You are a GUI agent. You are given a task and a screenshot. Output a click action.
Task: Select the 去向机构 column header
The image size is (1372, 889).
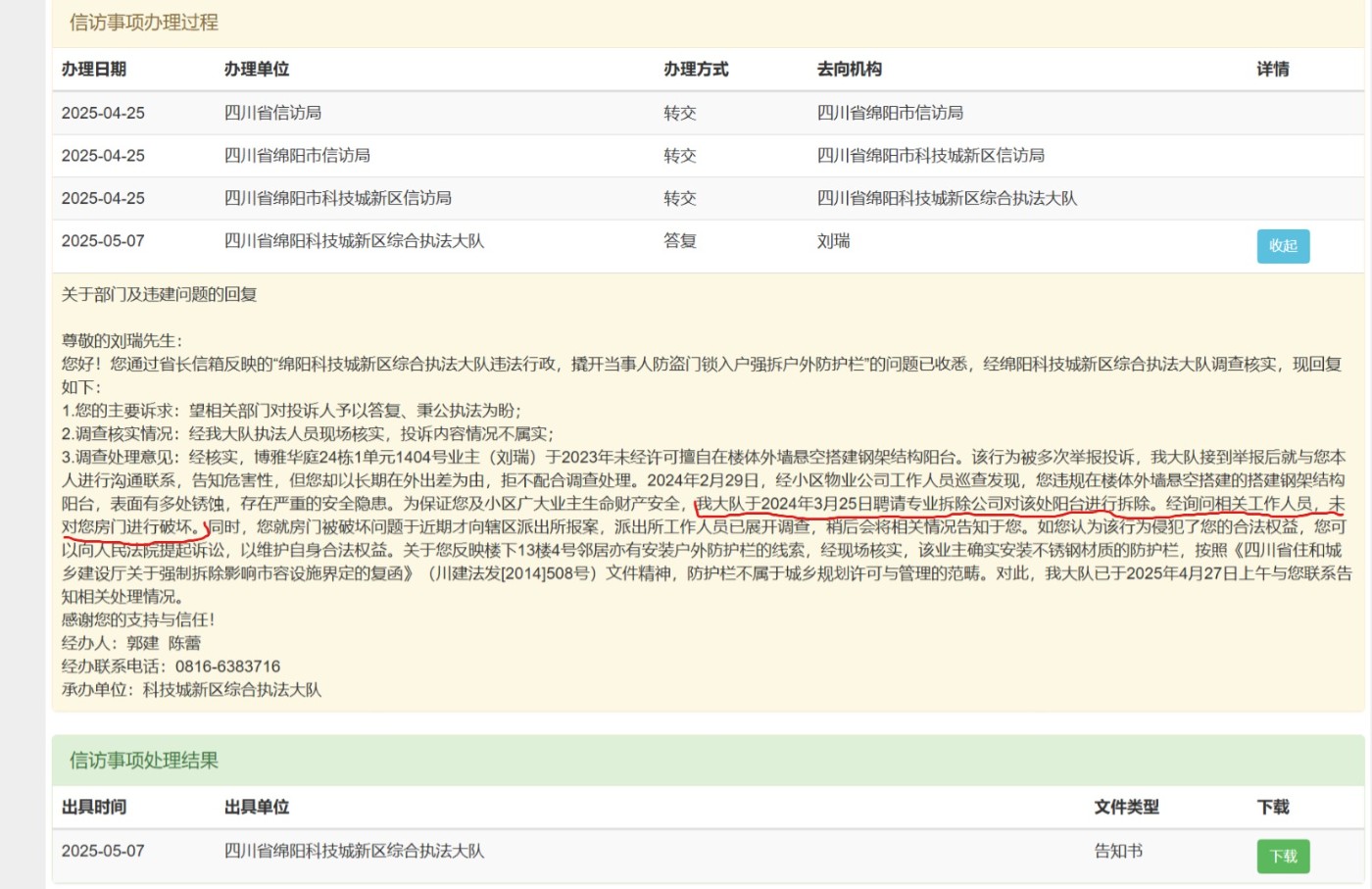click(850, 70)
